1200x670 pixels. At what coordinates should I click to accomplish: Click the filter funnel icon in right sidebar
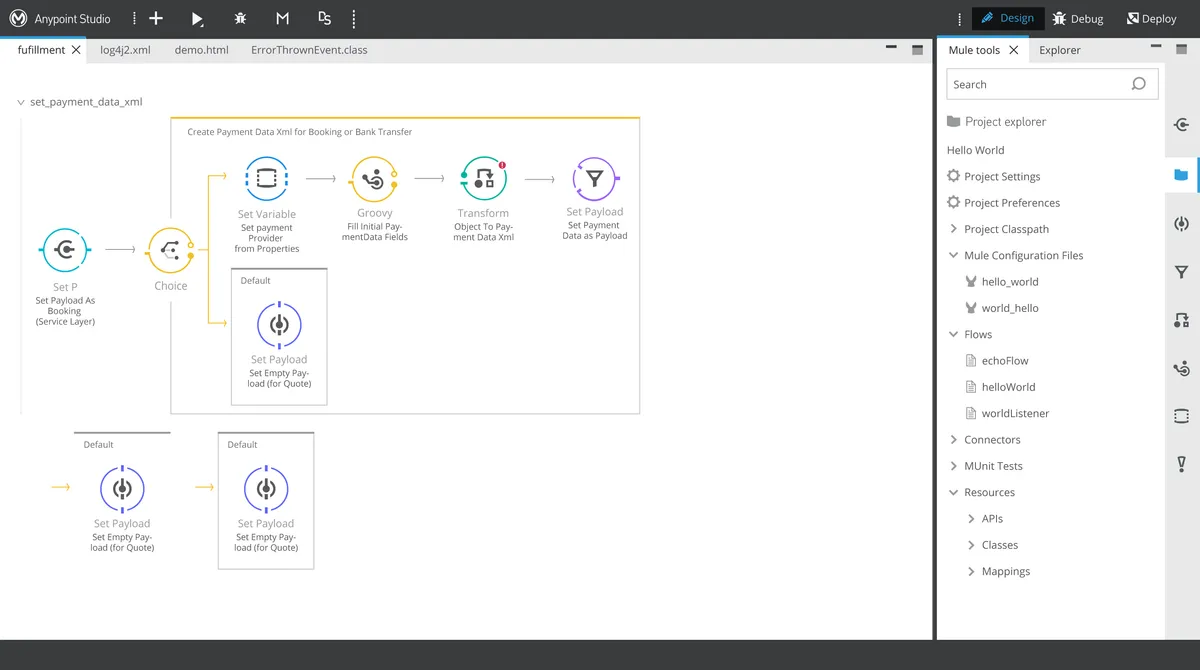coord(1181,272)
